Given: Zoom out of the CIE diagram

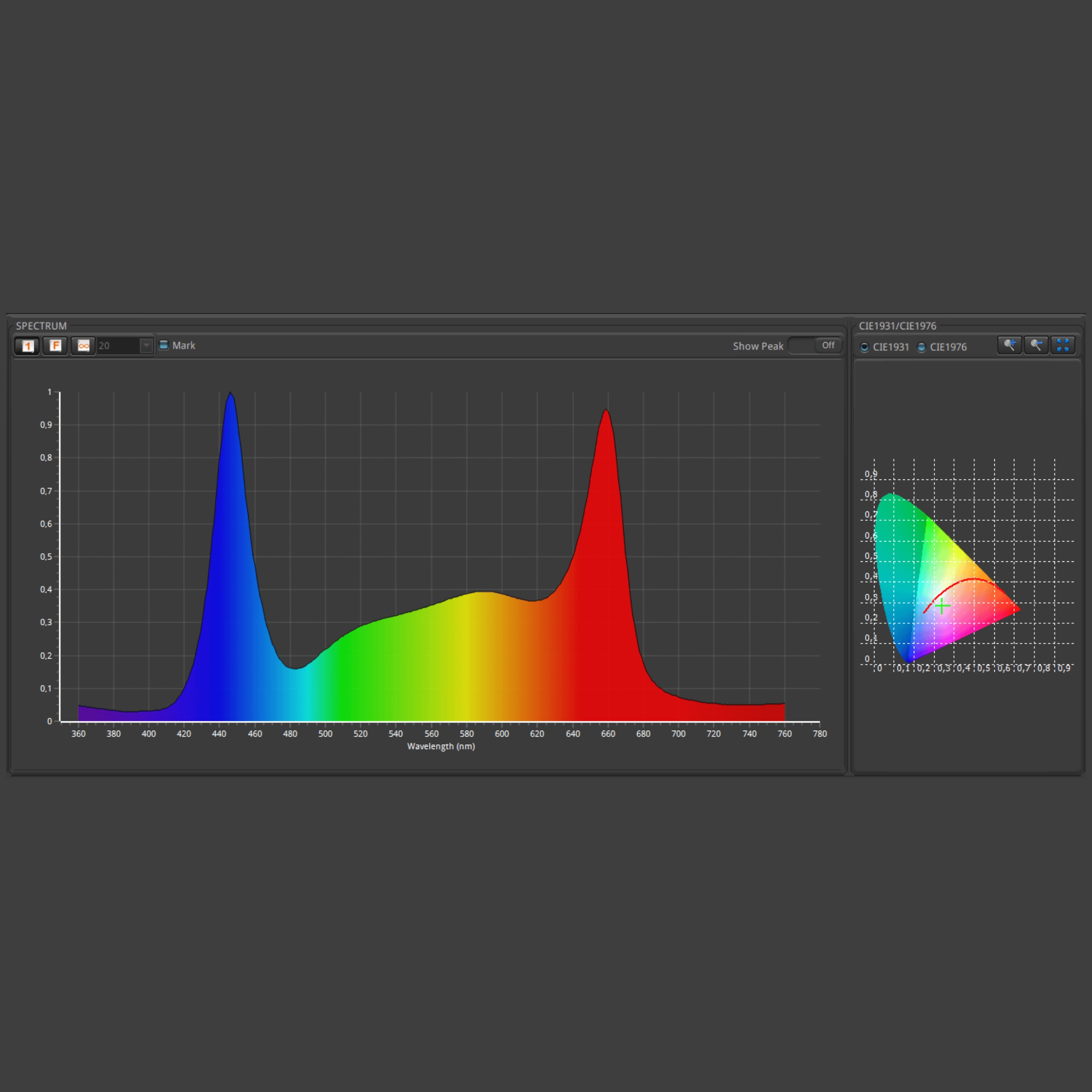Looking at the screenshot, I should (x=1036, y=346).
